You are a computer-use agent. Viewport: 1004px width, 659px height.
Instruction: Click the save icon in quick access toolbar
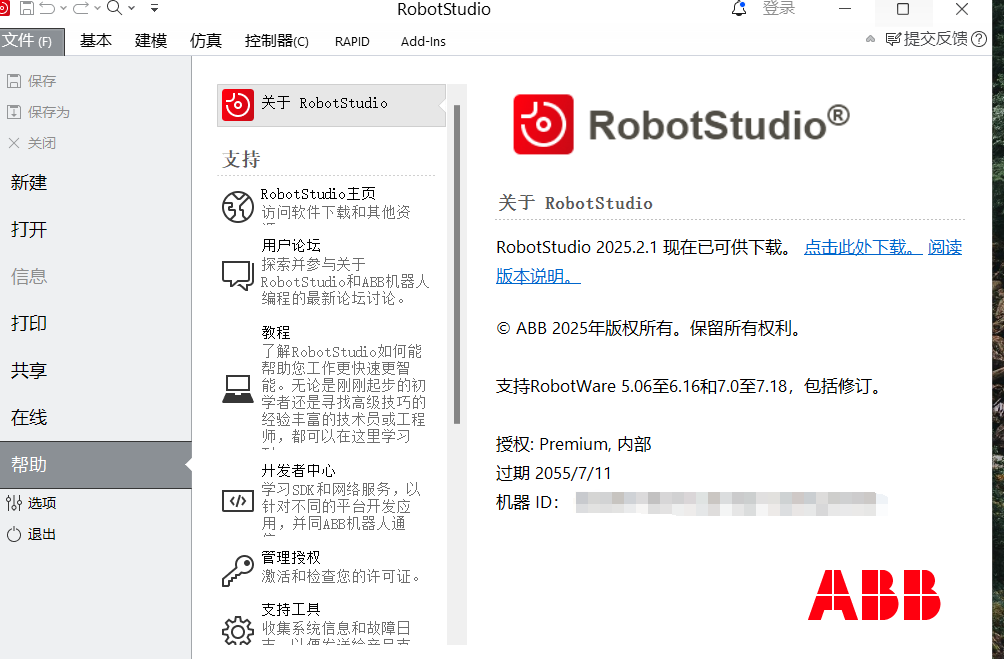26,9
